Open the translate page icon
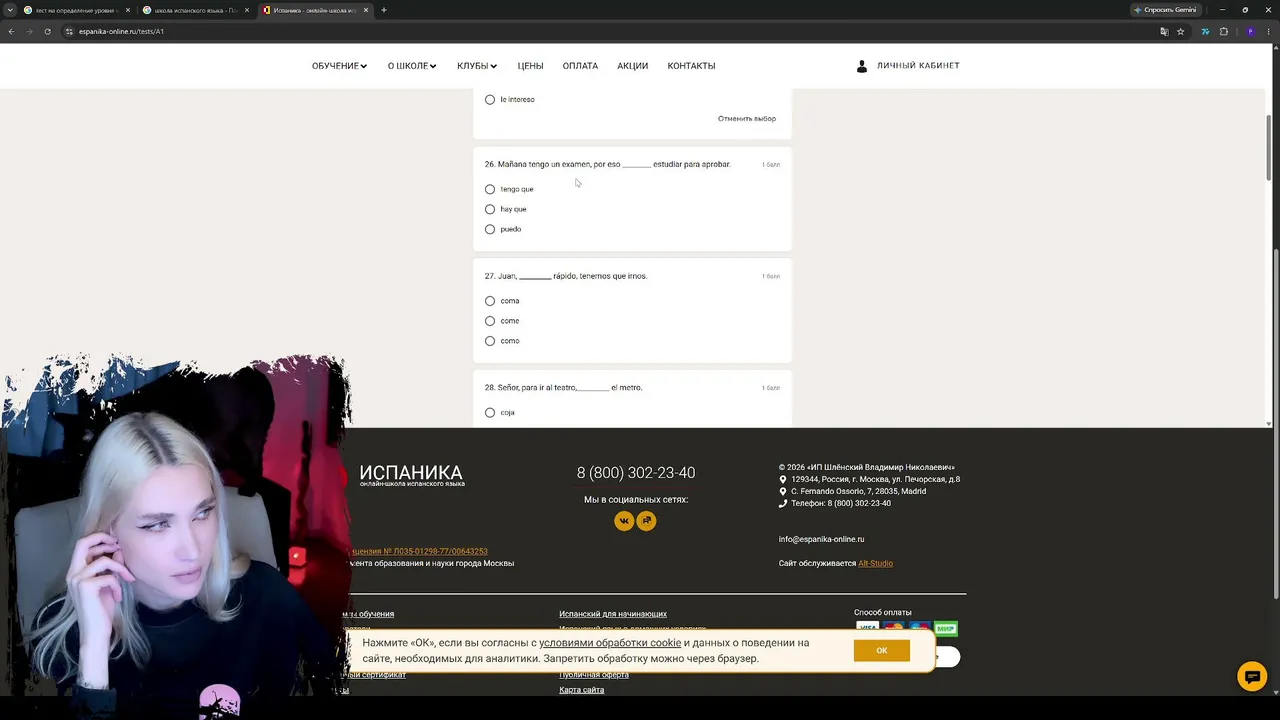 point(1164,31)
